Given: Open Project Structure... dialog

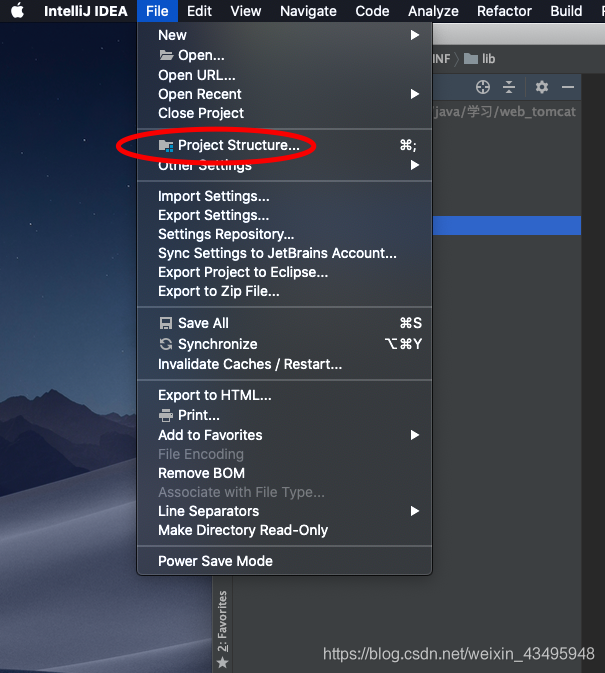Looking at the screenshot, I should [x=284, y=146].
